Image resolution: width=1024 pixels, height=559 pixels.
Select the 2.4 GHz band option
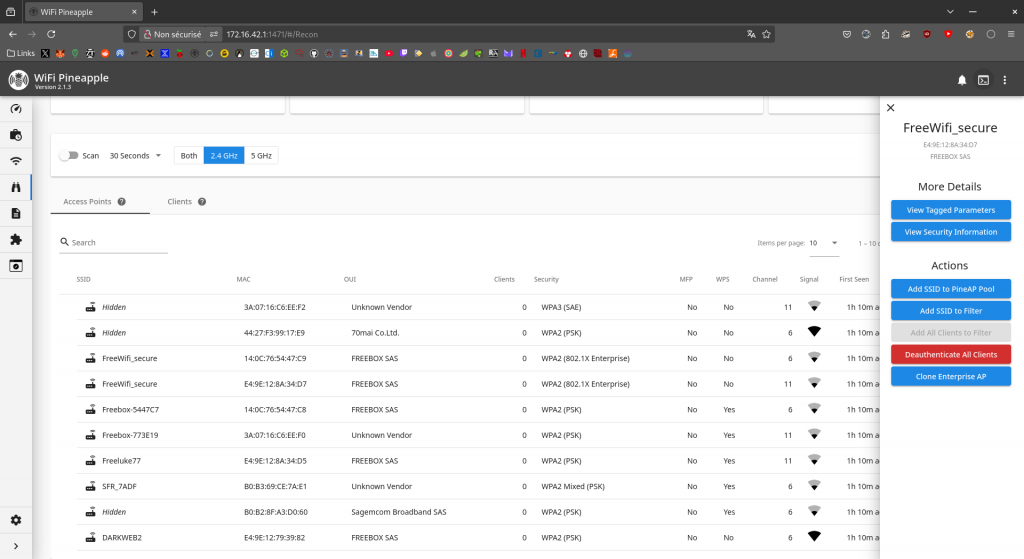pos(224,155)
